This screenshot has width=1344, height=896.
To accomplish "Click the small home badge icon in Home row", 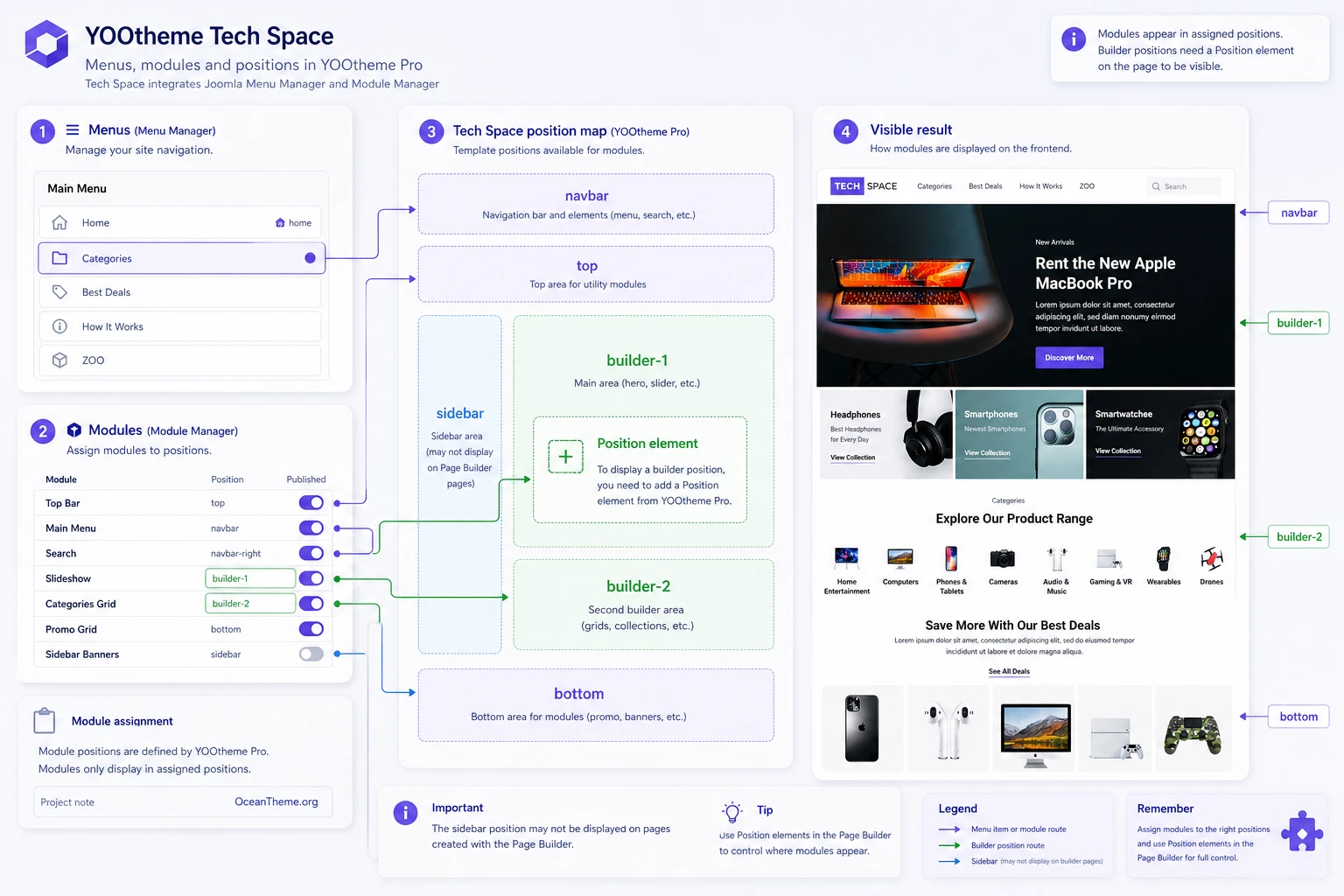I will click(280, 223).
